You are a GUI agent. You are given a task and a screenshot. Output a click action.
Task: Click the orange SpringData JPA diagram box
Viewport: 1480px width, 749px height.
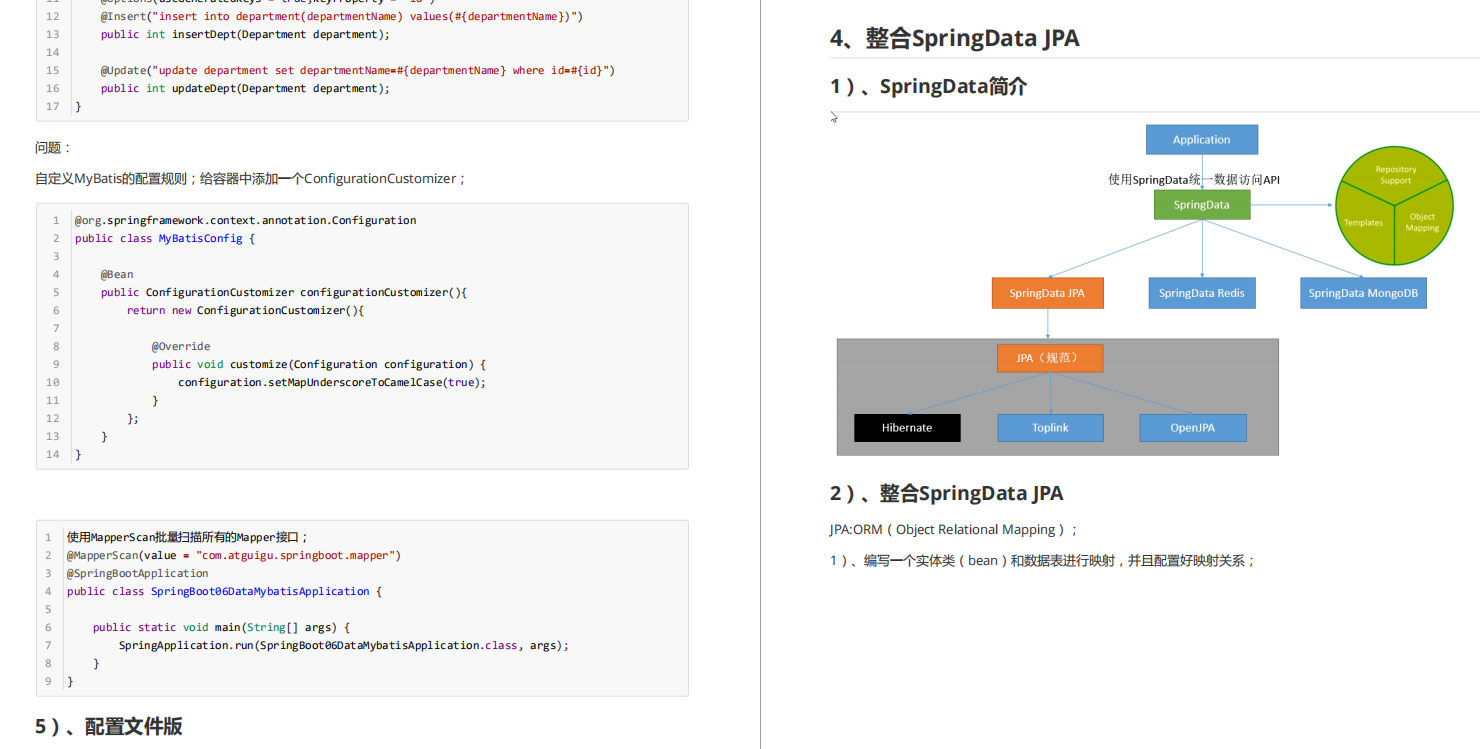coord(1047,293)
